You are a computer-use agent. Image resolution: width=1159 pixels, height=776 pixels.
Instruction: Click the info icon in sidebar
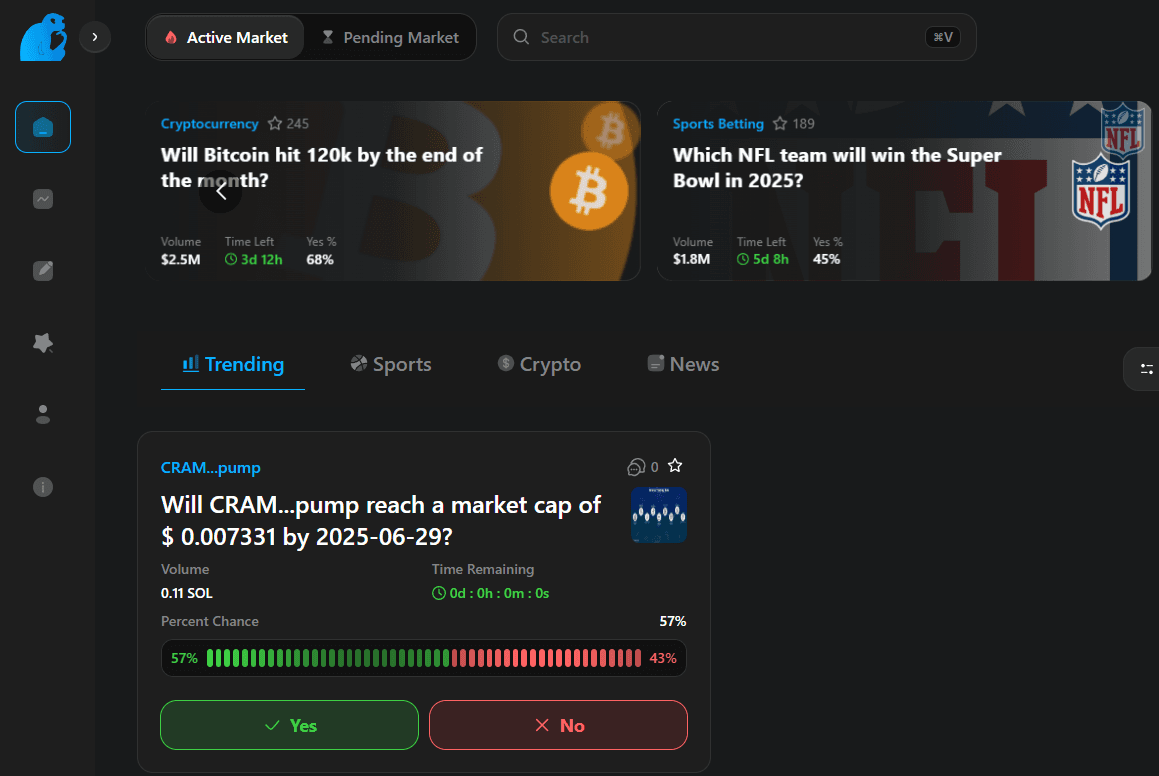point(43,487)
